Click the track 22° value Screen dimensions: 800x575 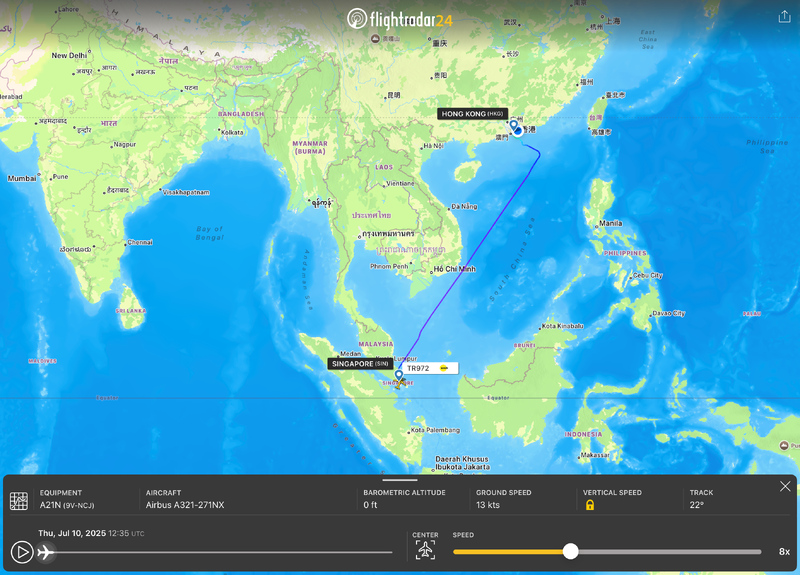click(x=696, y=505)
